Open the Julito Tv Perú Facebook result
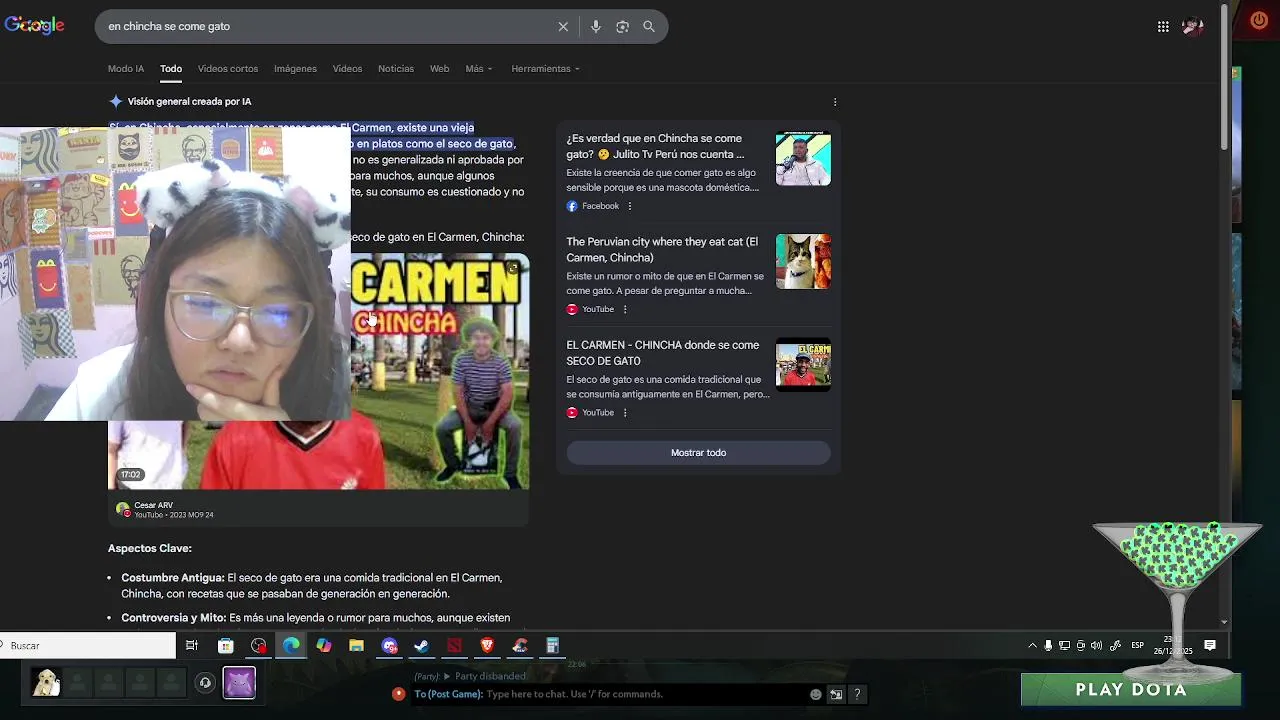Viewport: 1280px width, 720px height. click(x=655, y=147)
